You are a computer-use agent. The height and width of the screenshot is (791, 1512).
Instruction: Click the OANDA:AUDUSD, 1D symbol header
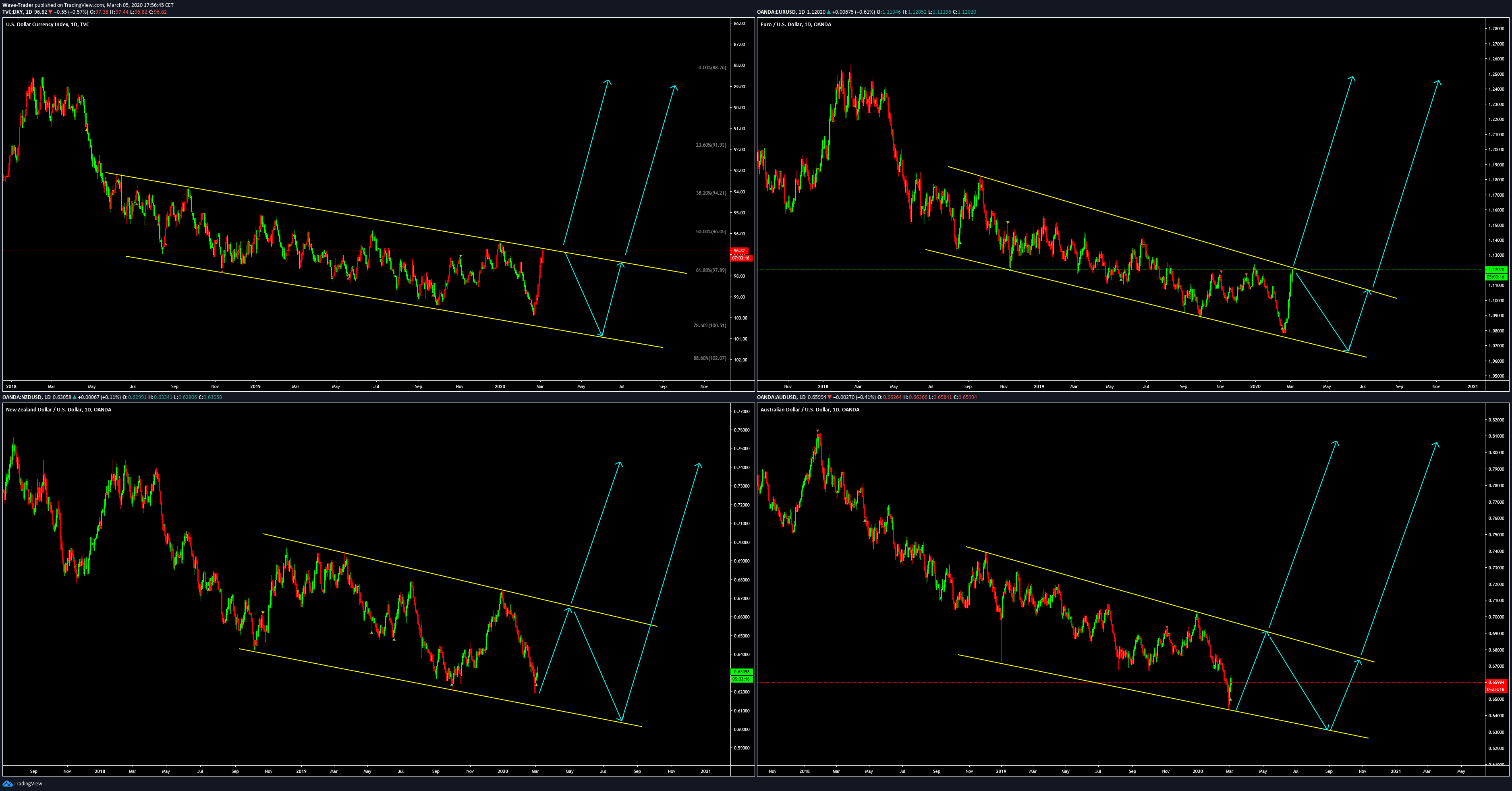pyautogui.click(x=781, y=397)
